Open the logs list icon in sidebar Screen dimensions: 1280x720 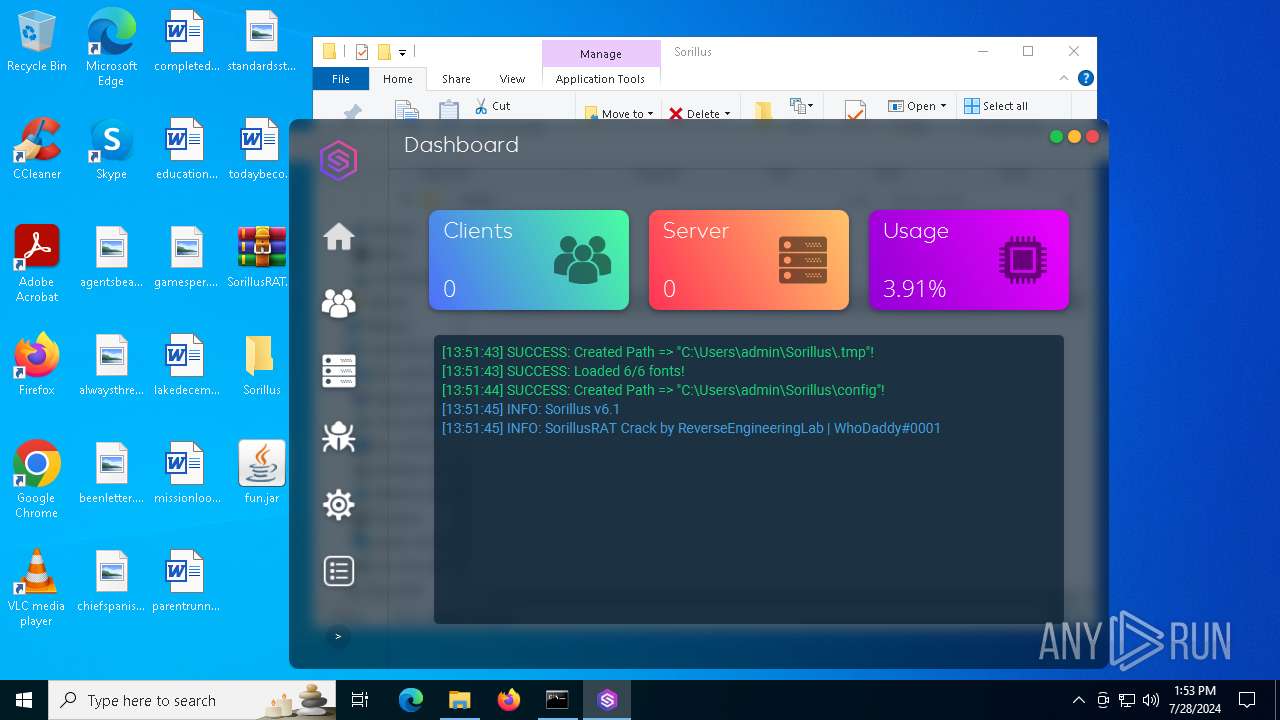(x=339, y=571)
